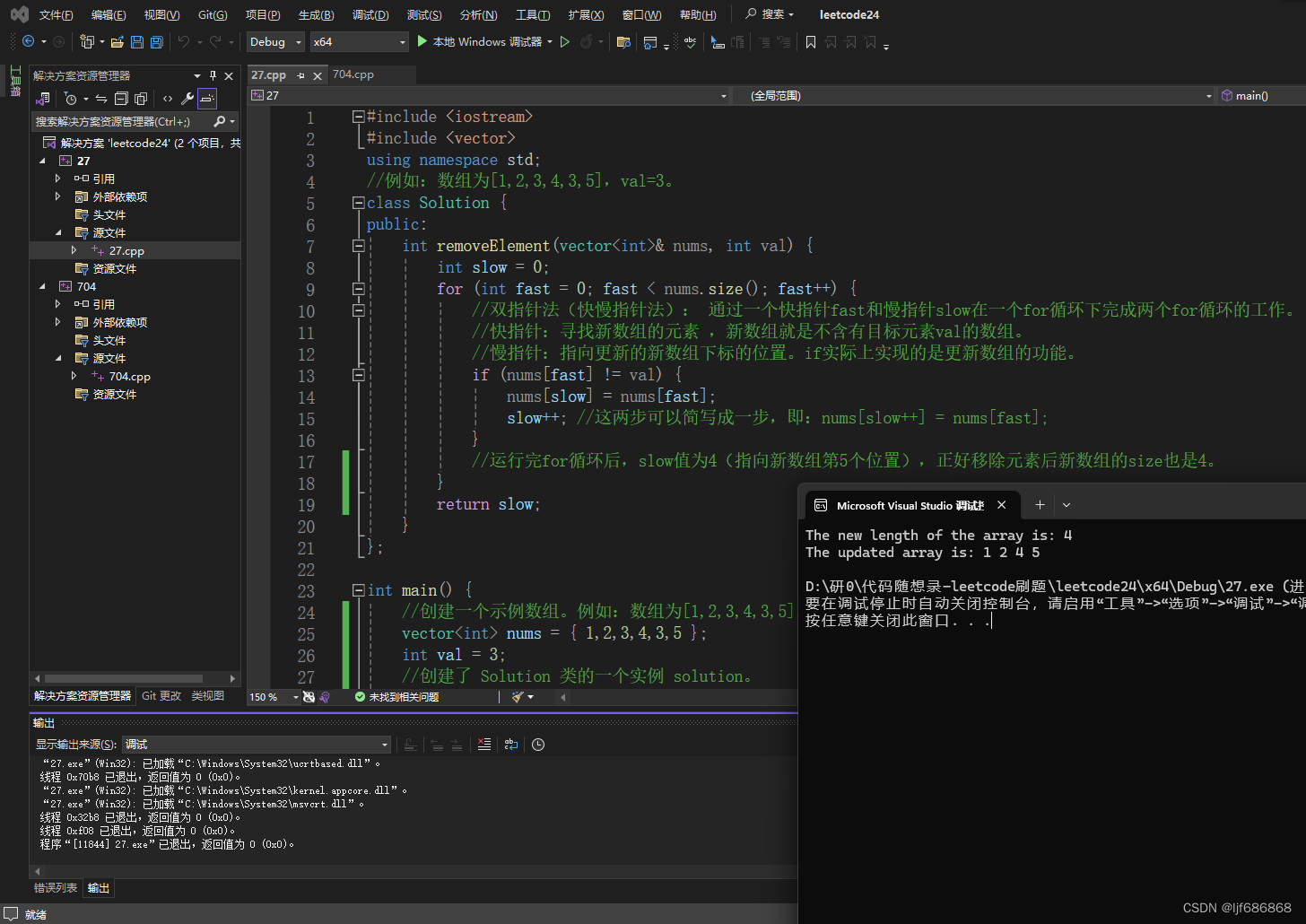Click the Save All icon in toolbar
The width and height of the screenshot is (1306, 924).
(x=155, y=42)
